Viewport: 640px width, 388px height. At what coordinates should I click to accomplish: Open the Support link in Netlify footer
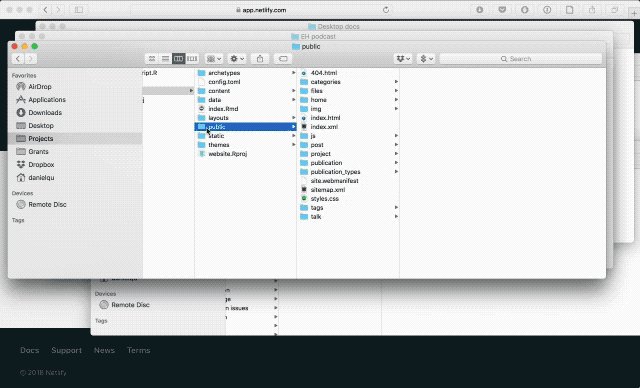(x=67, y=350)
